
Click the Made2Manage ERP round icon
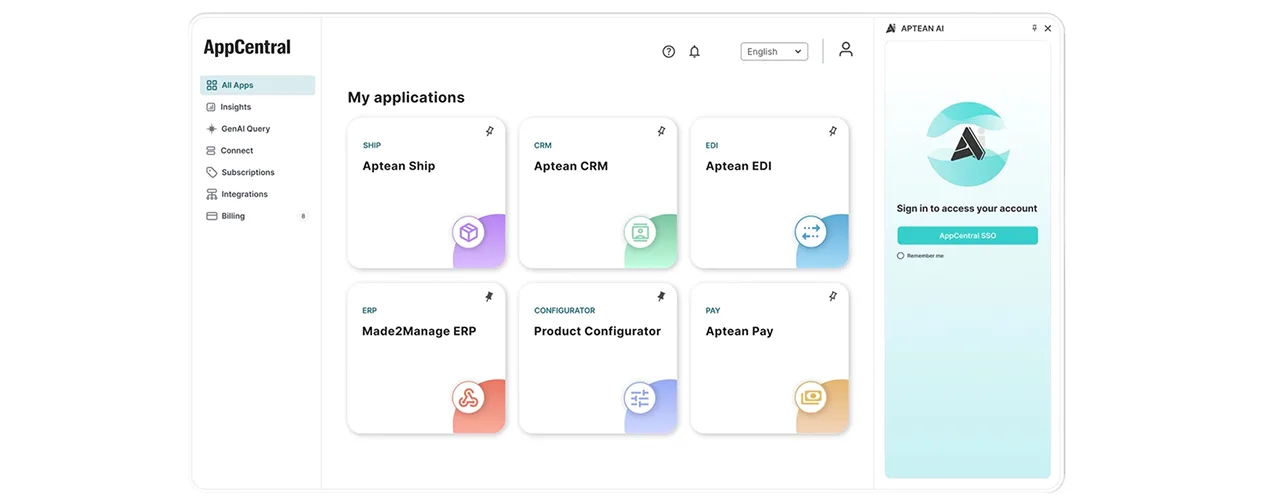pos(468,398)
